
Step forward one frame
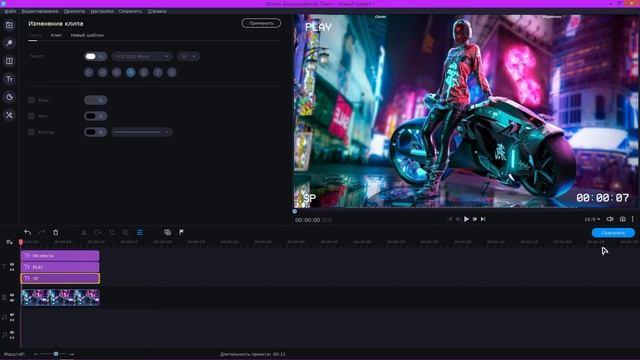tap(475, 219)
